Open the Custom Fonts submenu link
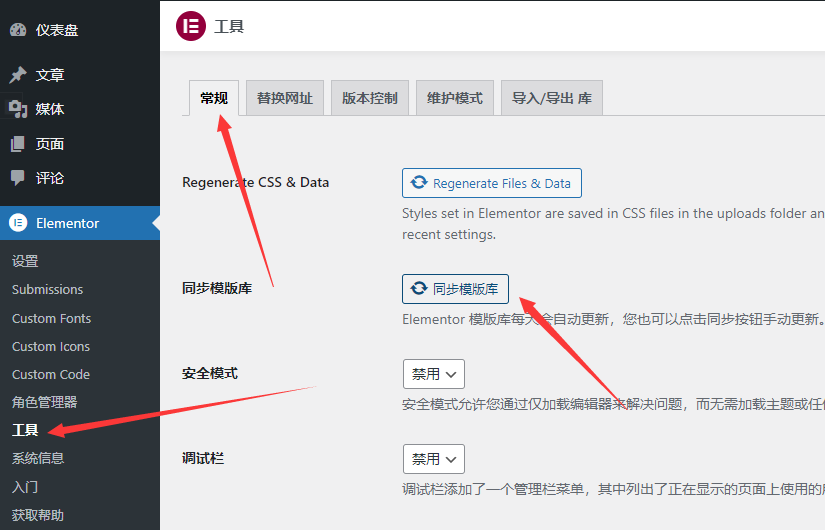 52,318
